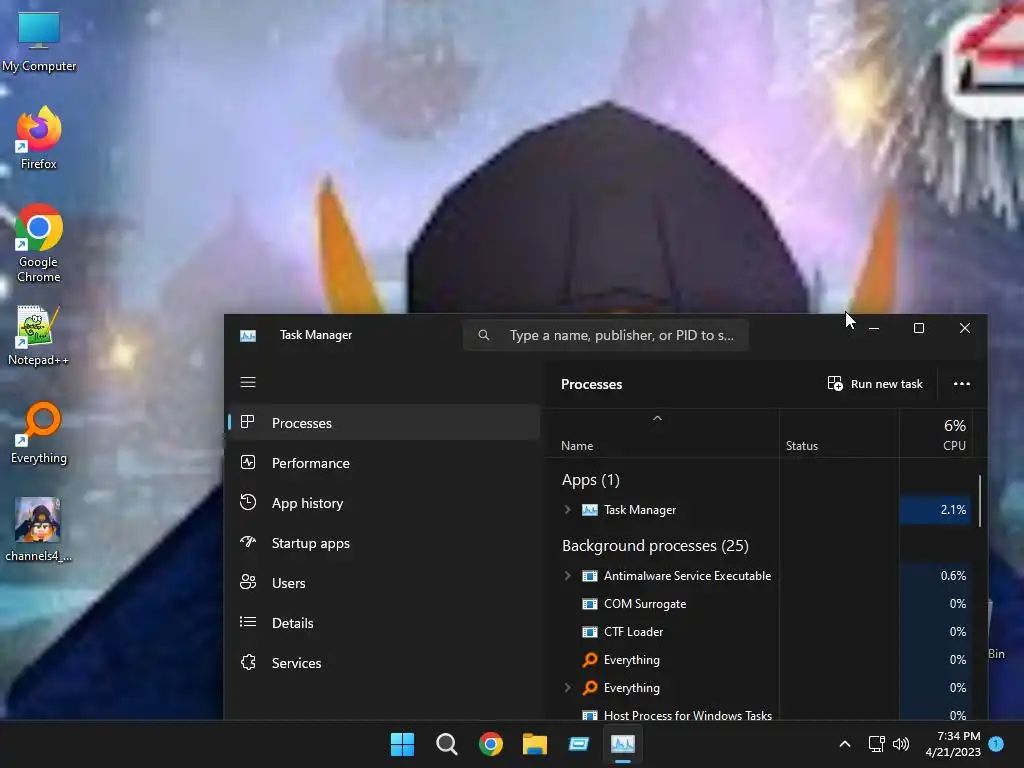Click the Task Manager title bar icon
The width and height of the screenshot is (1024, 768).
point(248,336)
